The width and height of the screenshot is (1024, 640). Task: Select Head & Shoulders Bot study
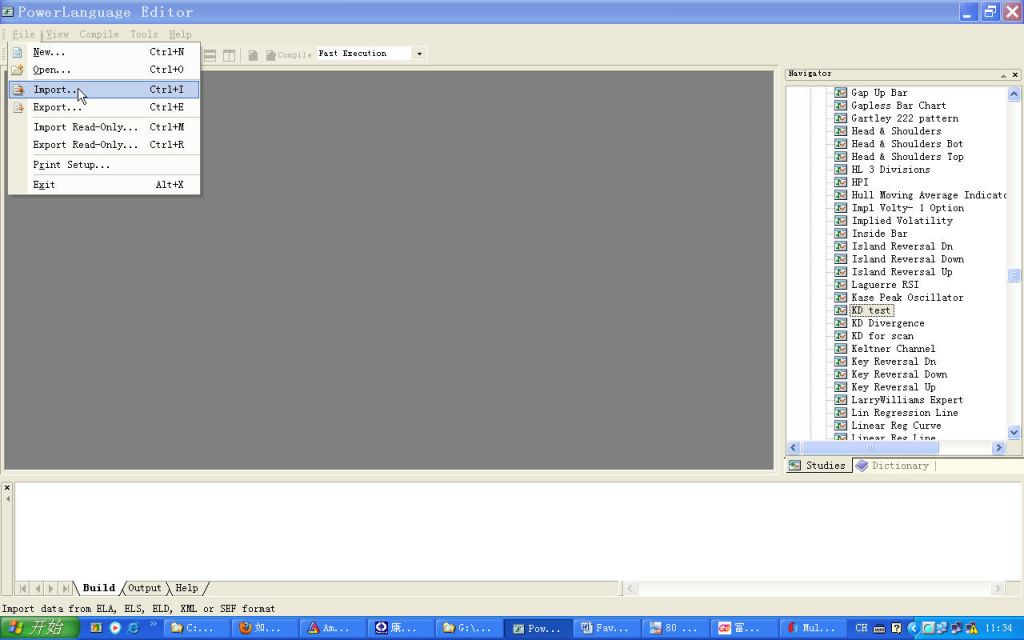tap(907, 144)
